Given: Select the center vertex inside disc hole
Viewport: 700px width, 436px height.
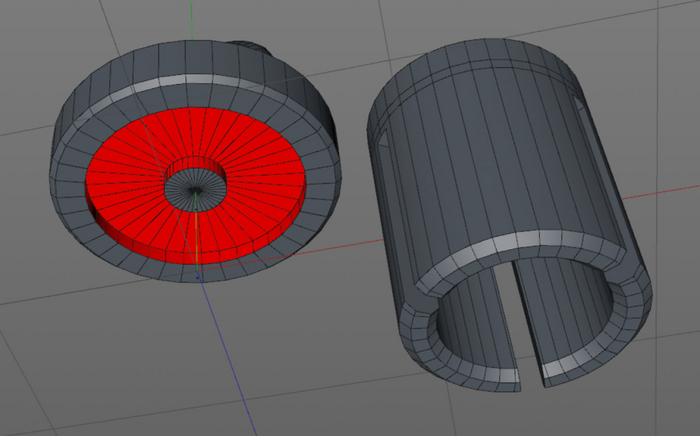Looking at the screenshot, I should coord(196,190).
